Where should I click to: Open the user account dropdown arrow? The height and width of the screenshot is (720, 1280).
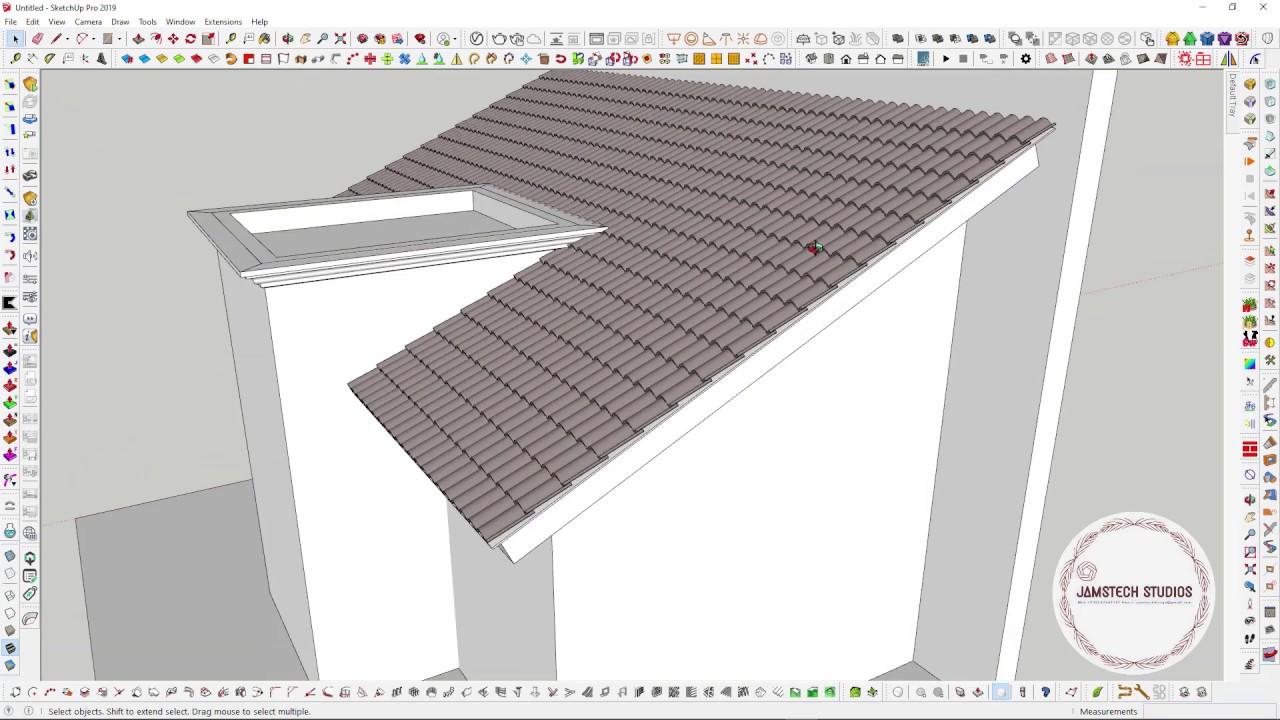pyautogui.click(x=455, y=39)
